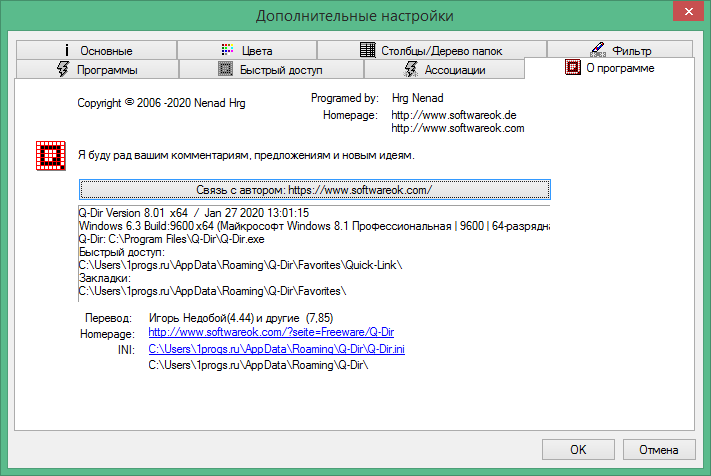Screen dimensions: 711x476
Task: Click the grid icon of Столбцы/Дерево папок
Action: (367, 50)
